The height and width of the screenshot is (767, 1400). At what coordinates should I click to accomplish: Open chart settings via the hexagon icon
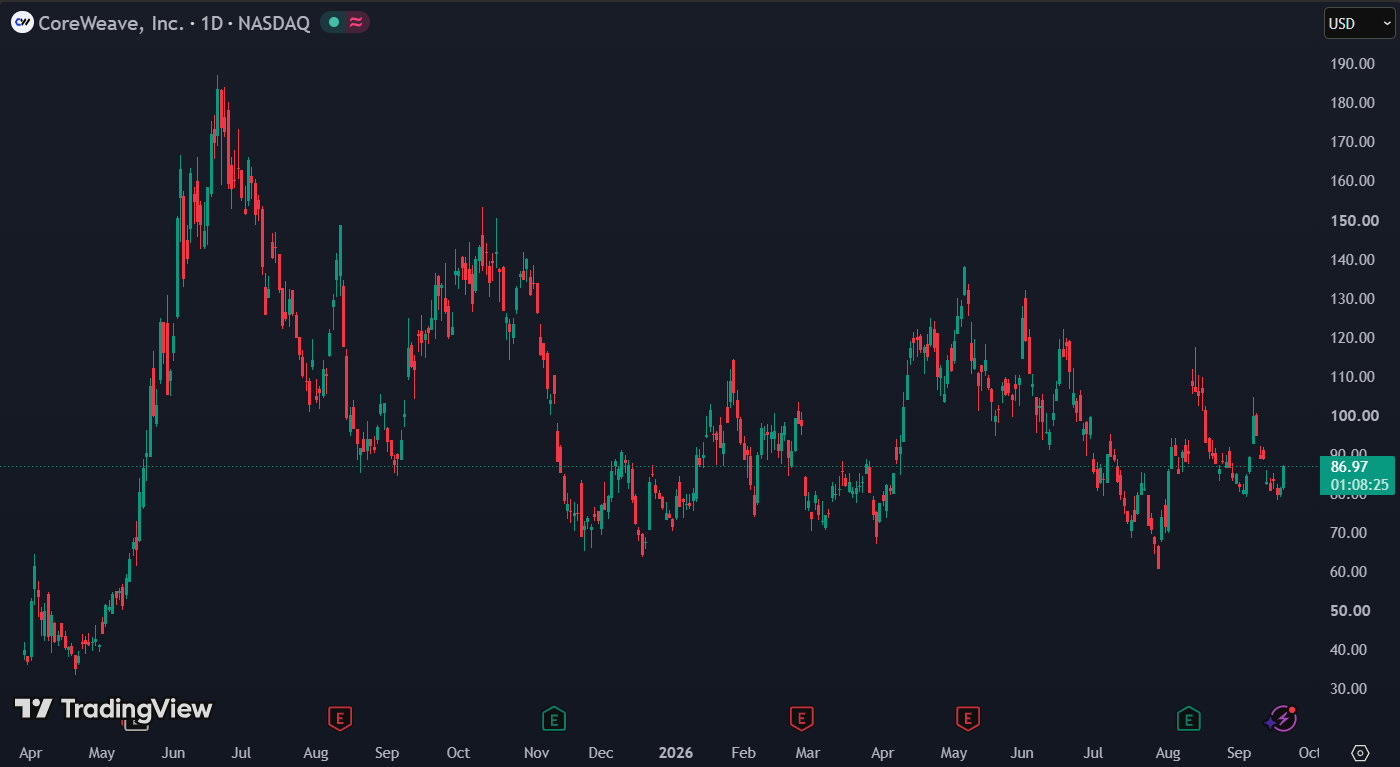point(1360,753)
